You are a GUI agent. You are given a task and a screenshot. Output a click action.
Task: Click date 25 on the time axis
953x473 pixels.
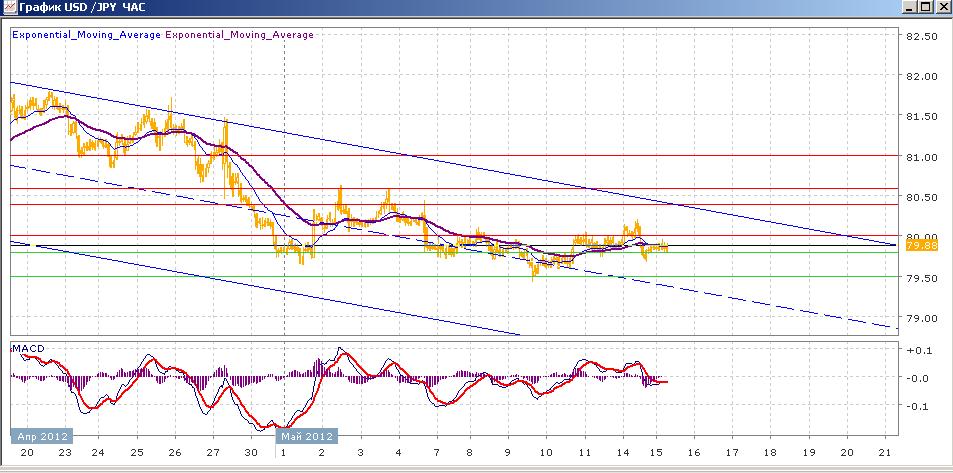pyautogui.click(x=137, y=453)
